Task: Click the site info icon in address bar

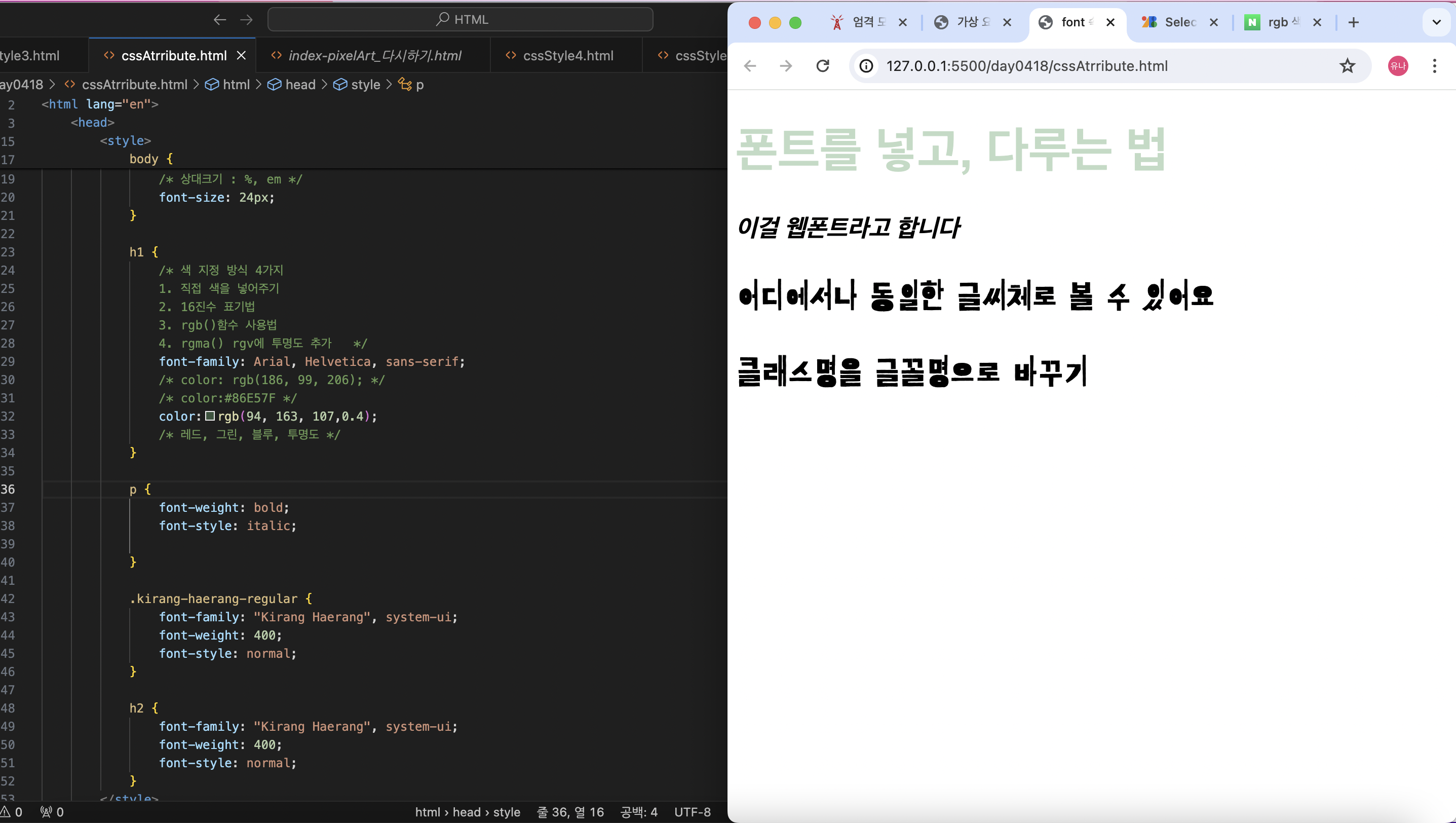Action: [x=866, y=66]
